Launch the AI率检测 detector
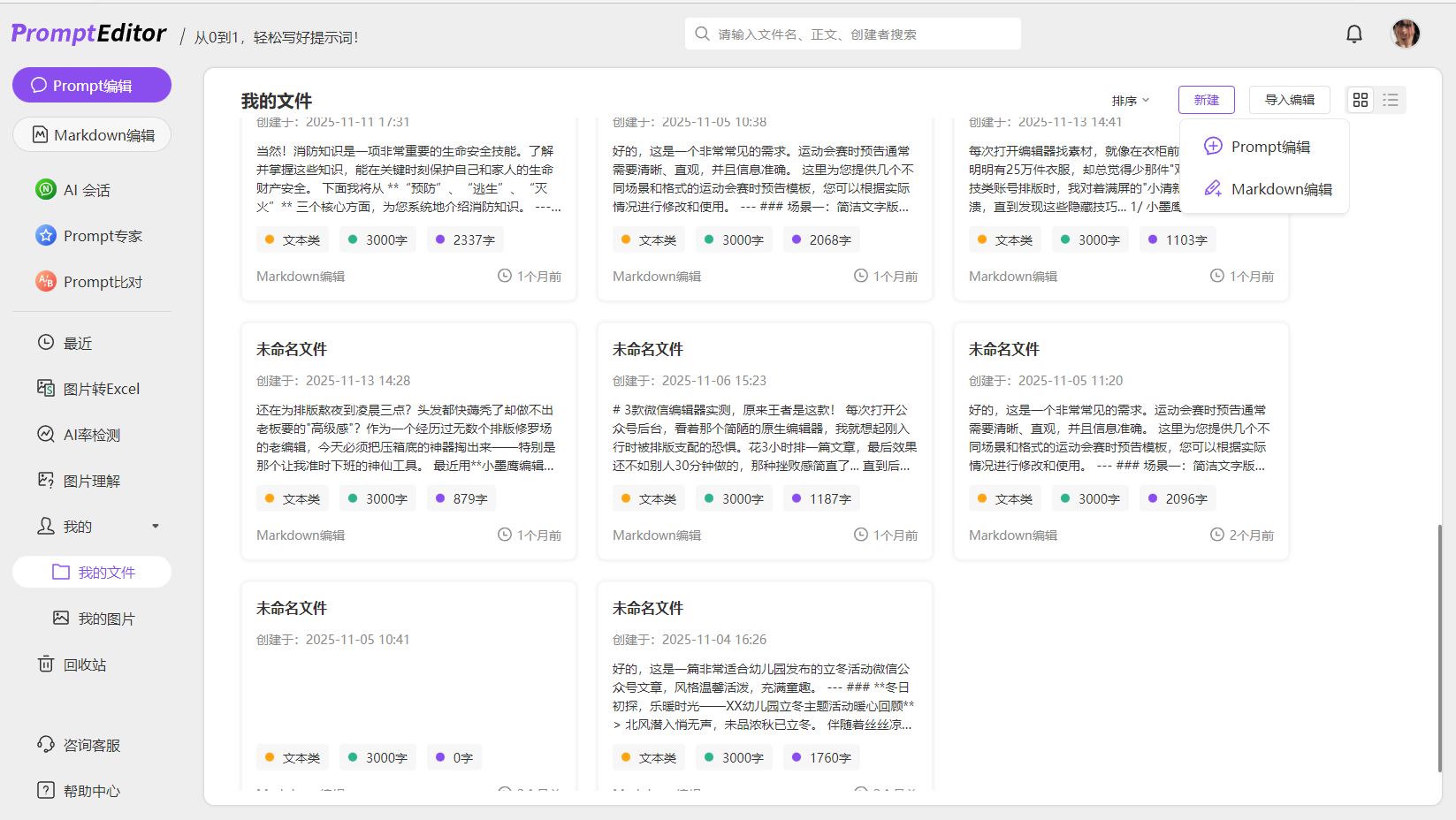This screenshot has width=1456, height=820. (x=94, y=434)
